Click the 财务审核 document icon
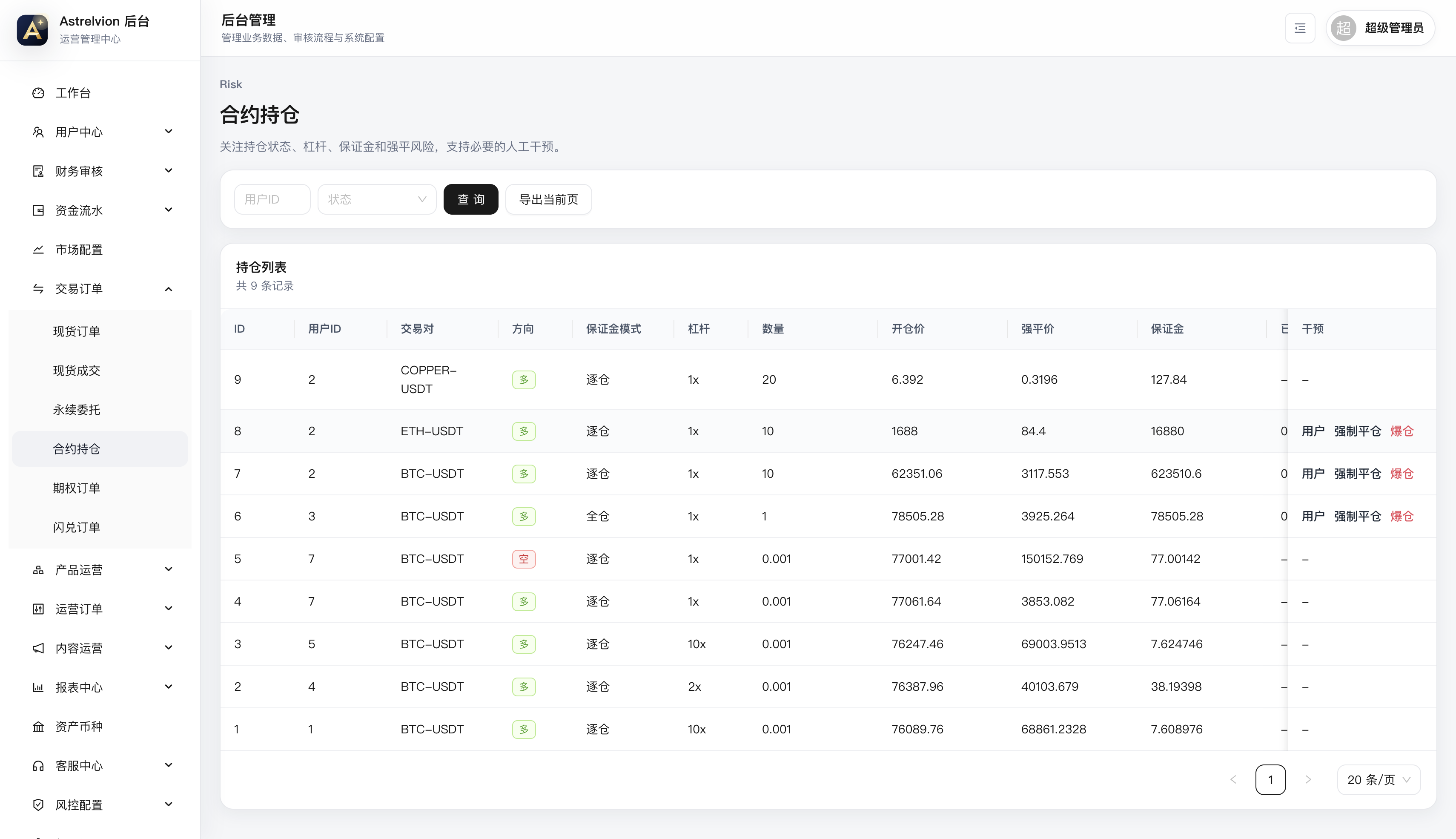 (38, 171)
